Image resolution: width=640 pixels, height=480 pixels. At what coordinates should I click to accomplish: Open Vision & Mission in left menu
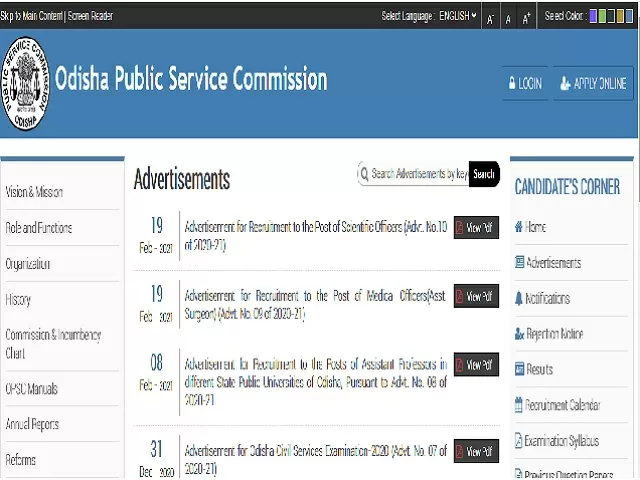point(34,191)
